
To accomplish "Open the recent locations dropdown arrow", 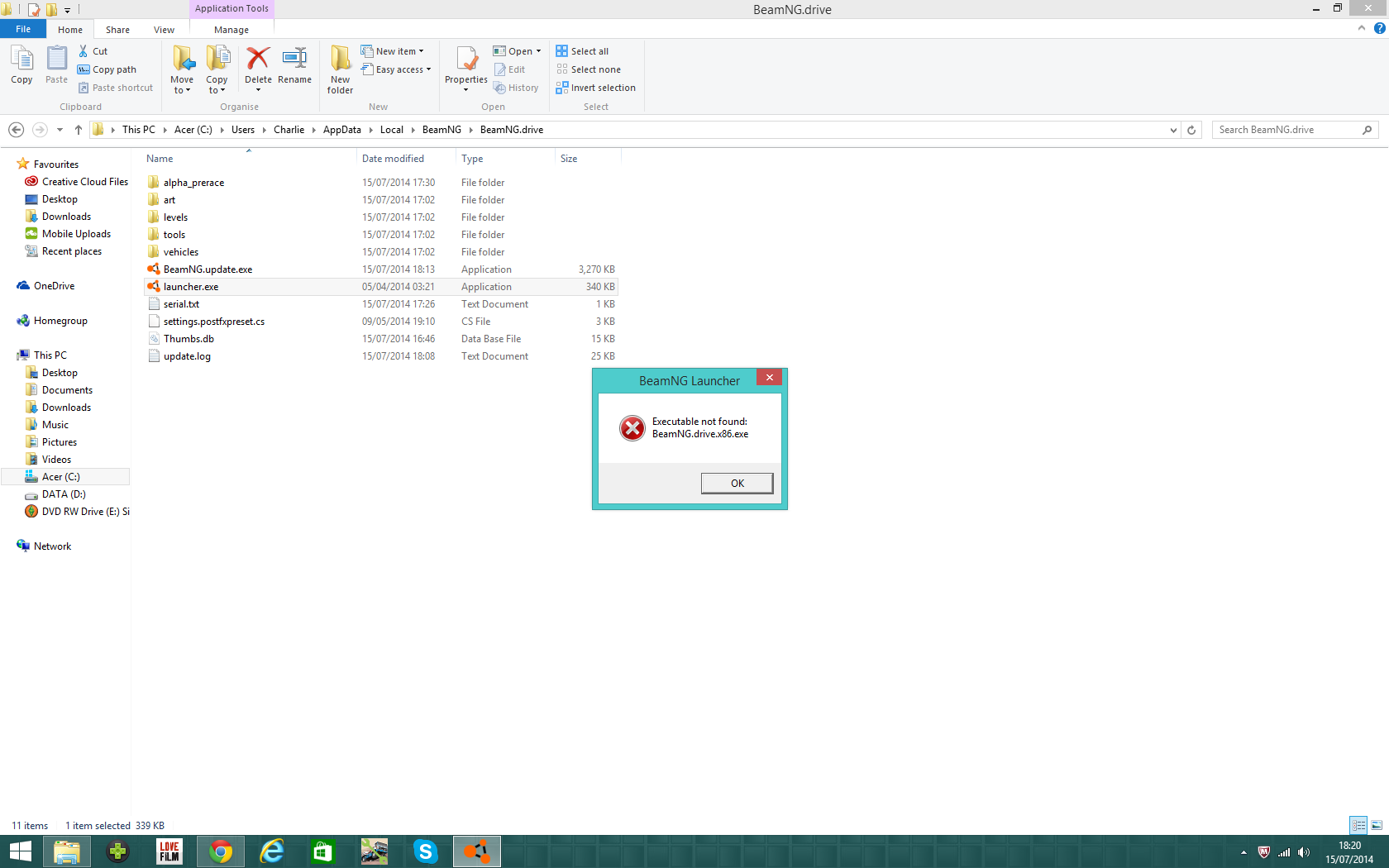I will [60, 130].
